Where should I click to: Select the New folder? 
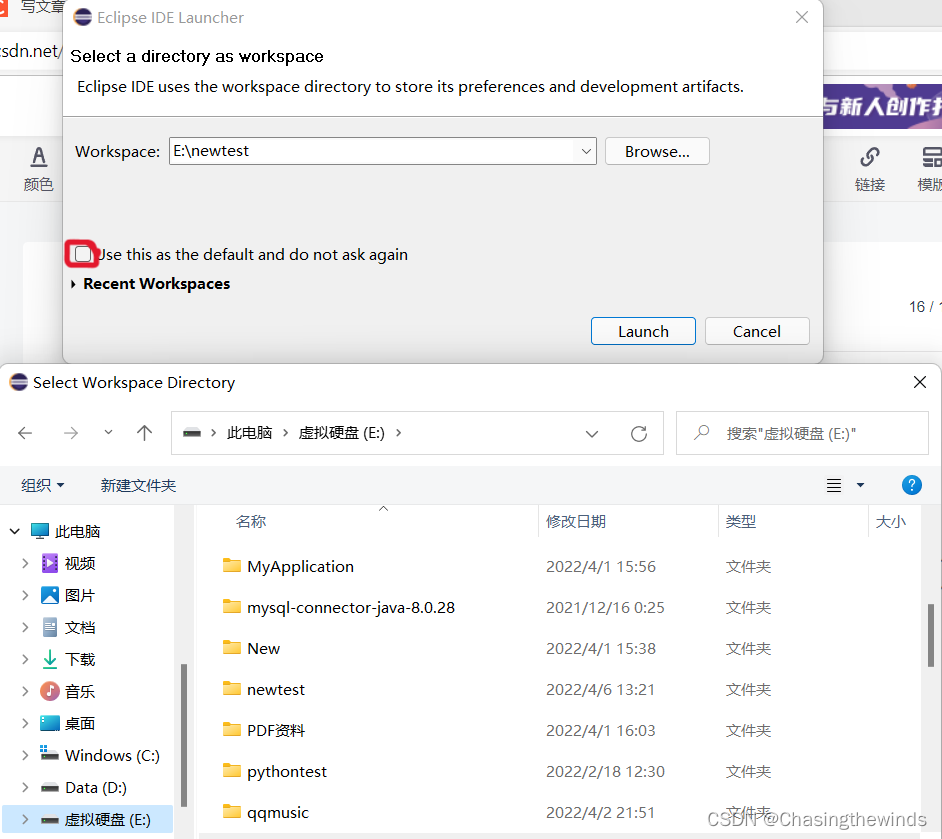point(263,649)
